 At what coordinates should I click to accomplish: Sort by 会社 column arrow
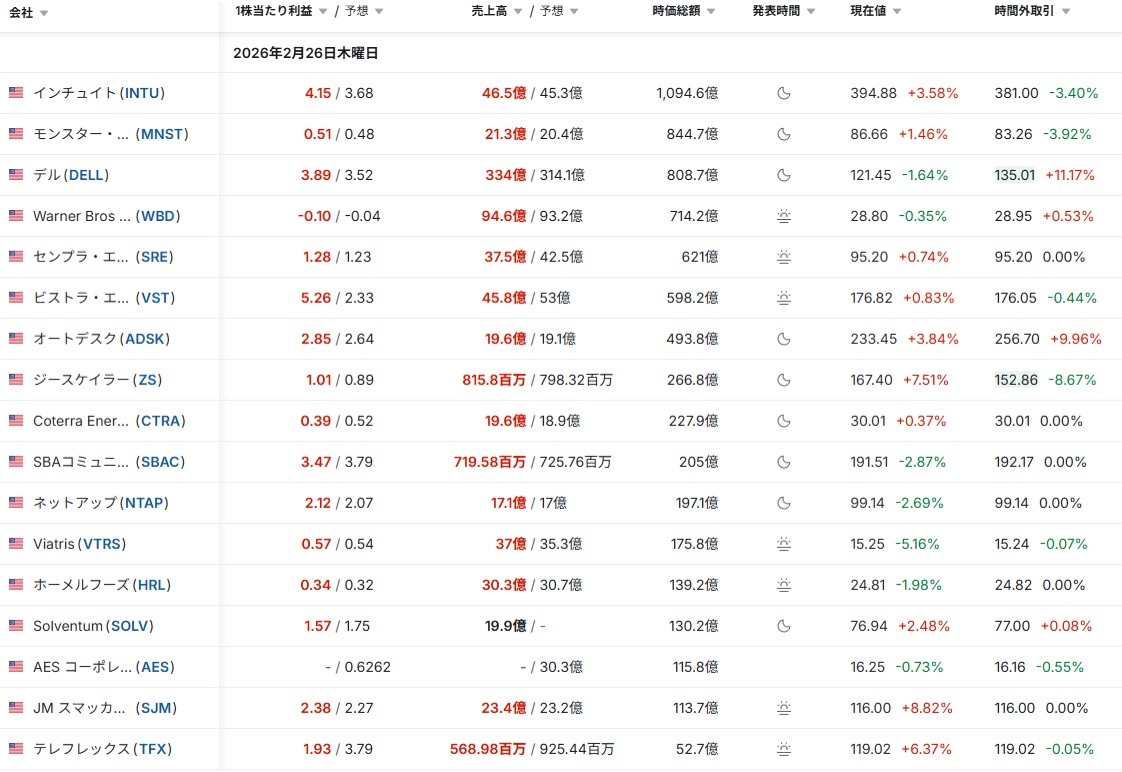[x=44, y=13]
